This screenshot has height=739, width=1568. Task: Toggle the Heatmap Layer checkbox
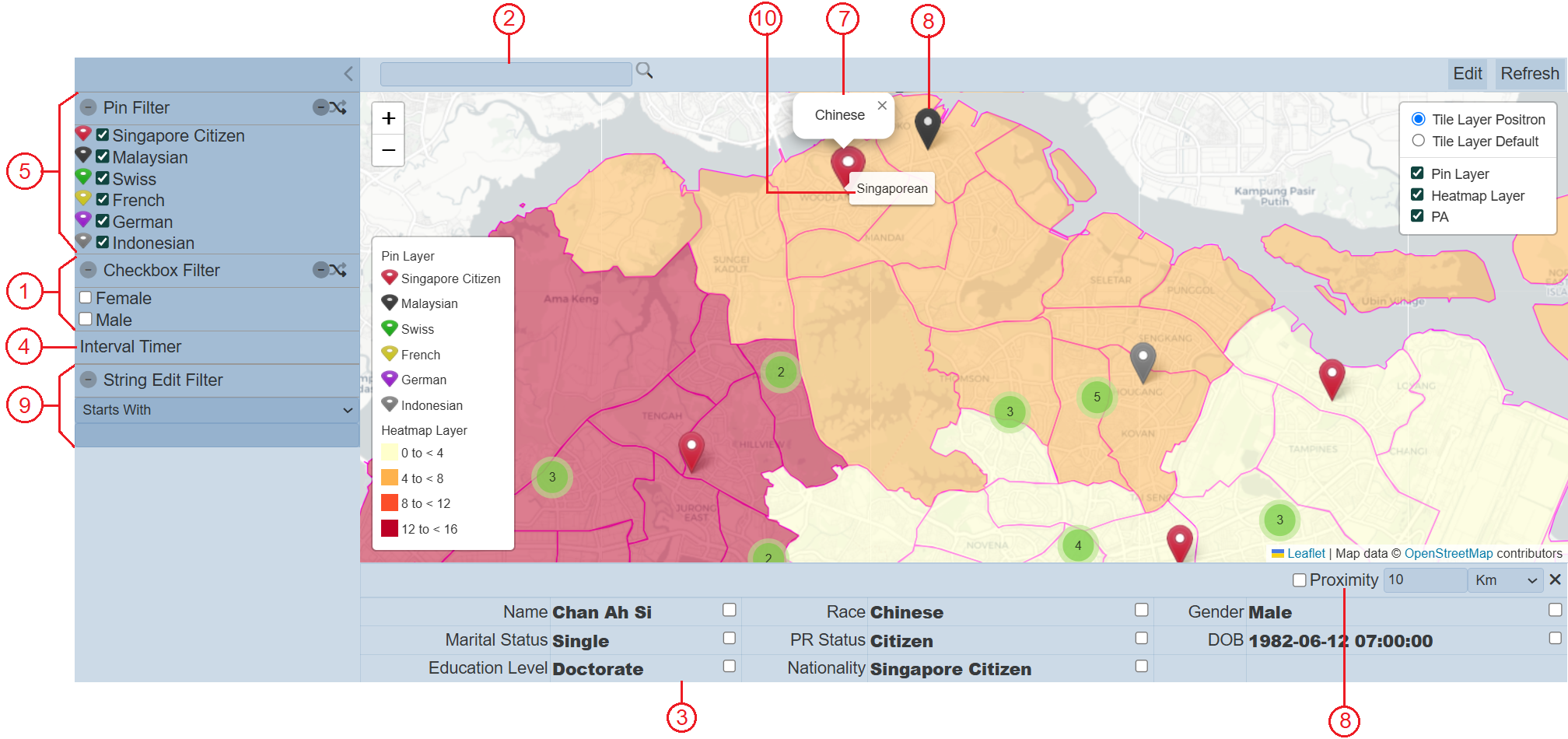click(1417, 195)
